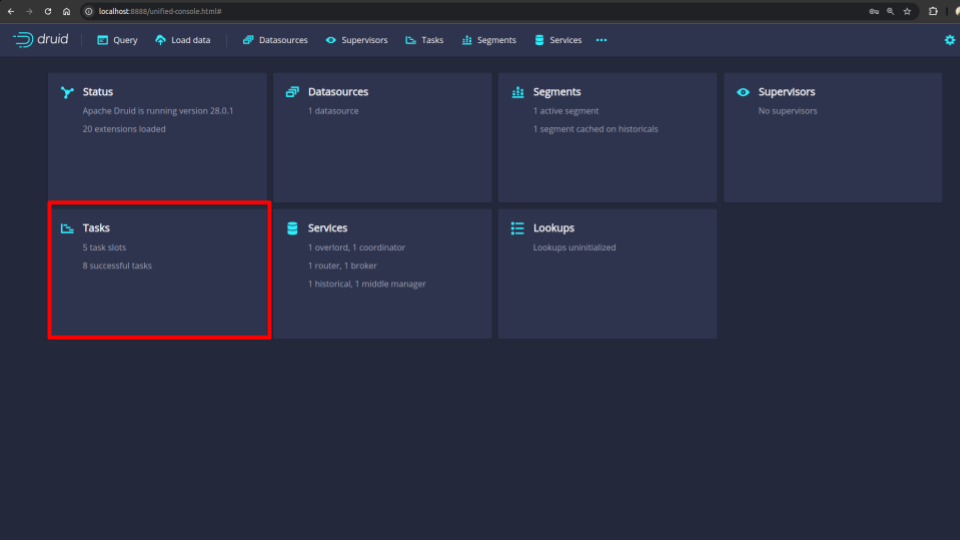Open the Segments card on the home page
Image resolution: width=960 pixels, height=540 pixels.
pyautogui.click(x=607, y=137)
